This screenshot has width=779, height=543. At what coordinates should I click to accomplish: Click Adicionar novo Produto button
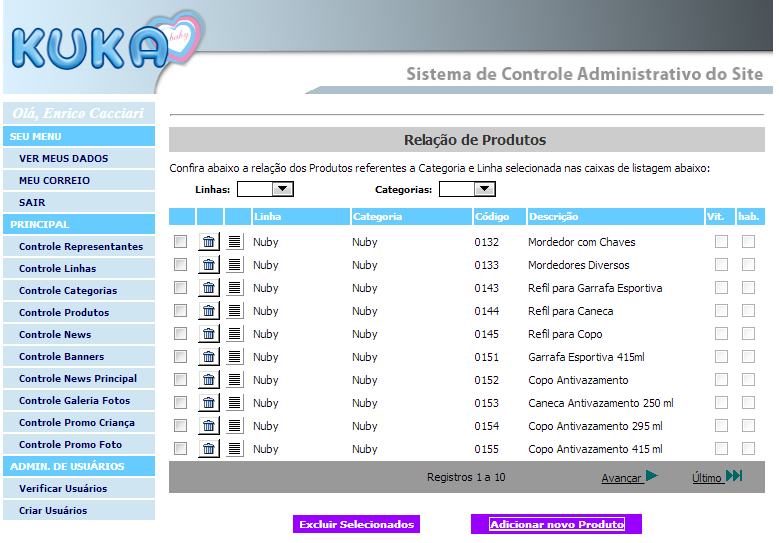pyautogui.click(x=556, y=524)
